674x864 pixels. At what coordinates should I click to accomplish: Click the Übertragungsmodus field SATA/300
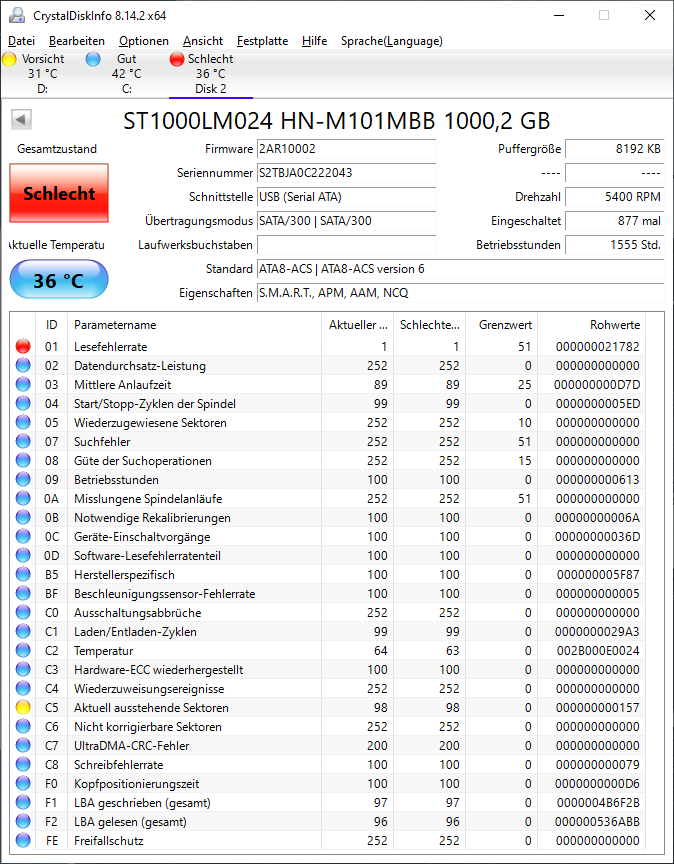click(347, 221)
